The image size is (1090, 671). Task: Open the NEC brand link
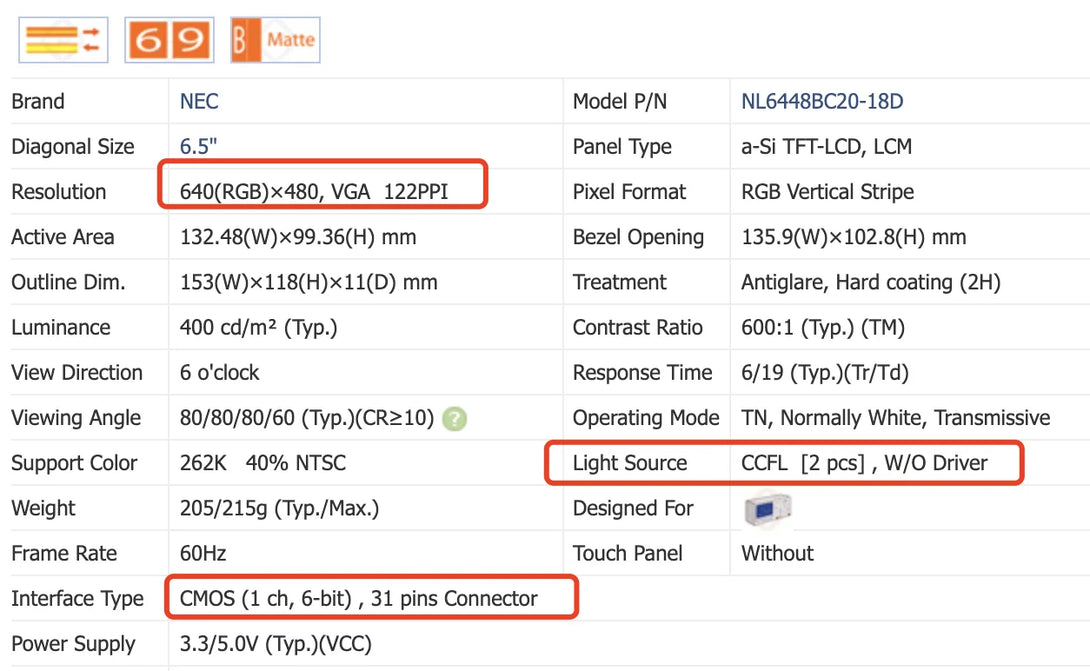(199, 102)
